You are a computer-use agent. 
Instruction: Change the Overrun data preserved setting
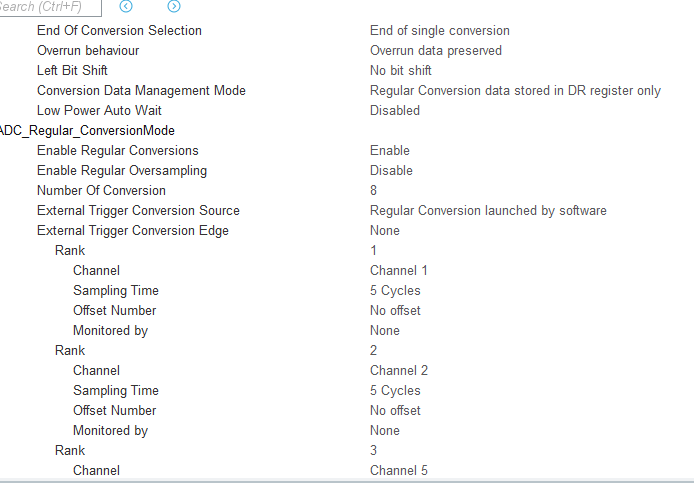tap(435, 51)
